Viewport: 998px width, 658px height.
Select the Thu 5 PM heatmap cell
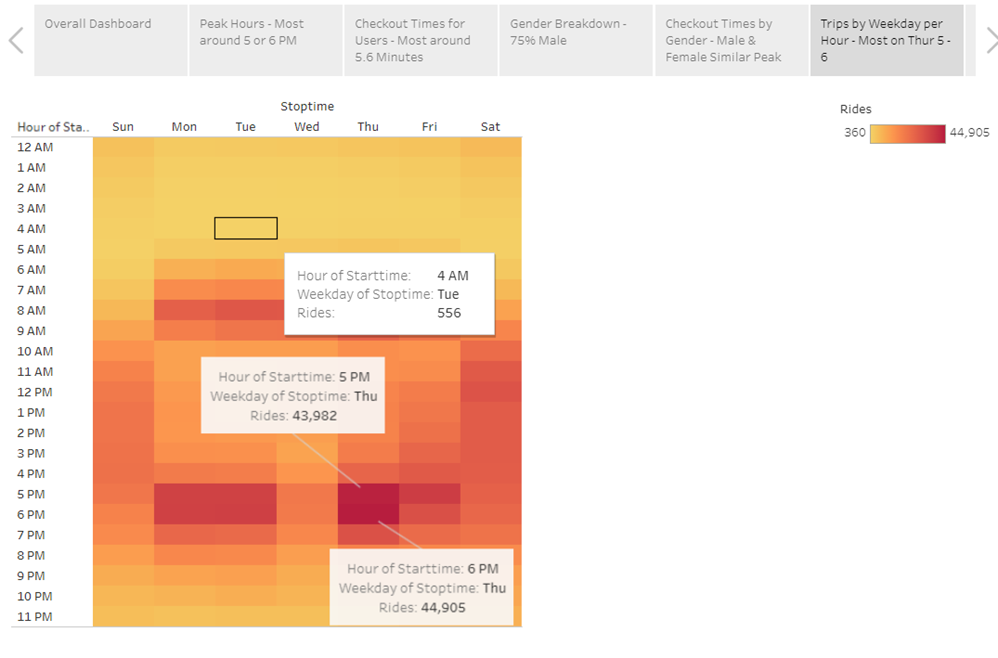[368, 494]
